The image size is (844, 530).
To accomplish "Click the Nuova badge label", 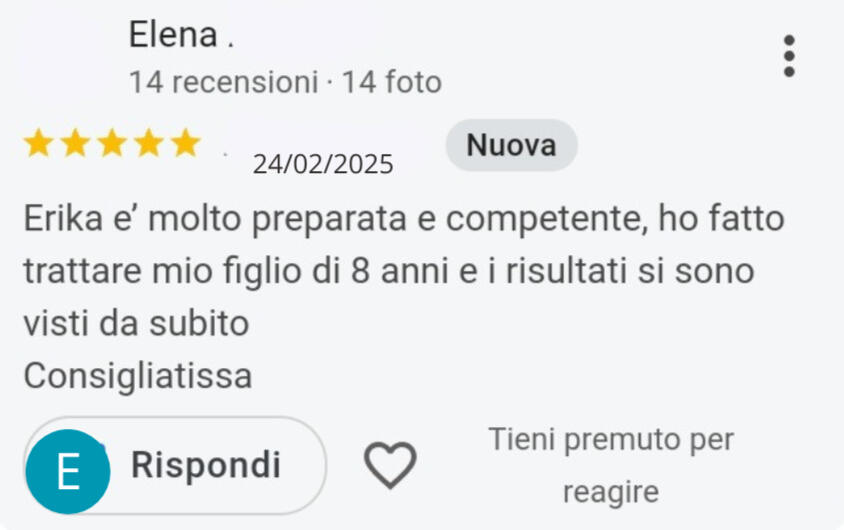I will point(511,145).
